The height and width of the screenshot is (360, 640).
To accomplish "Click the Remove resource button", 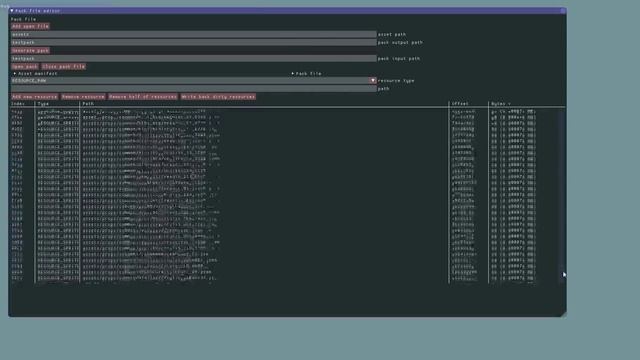I will (83, 97).
